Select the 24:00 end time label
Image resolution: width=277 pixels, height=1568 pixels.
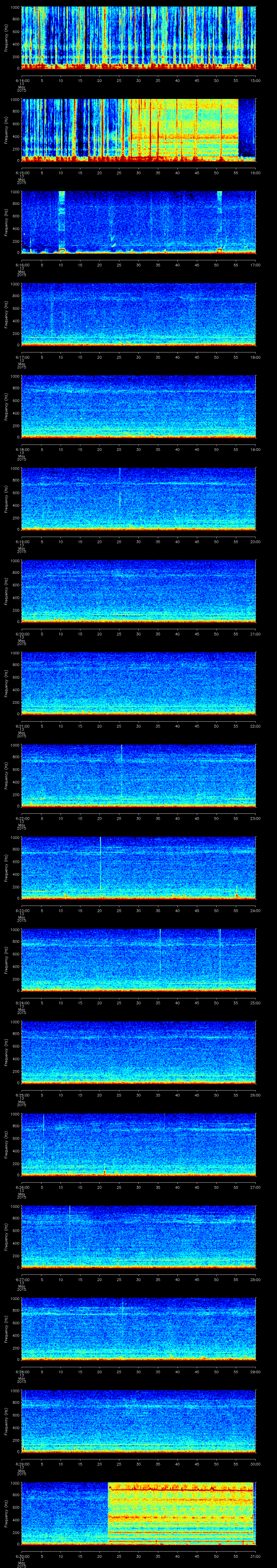click(x=256, y=910)
